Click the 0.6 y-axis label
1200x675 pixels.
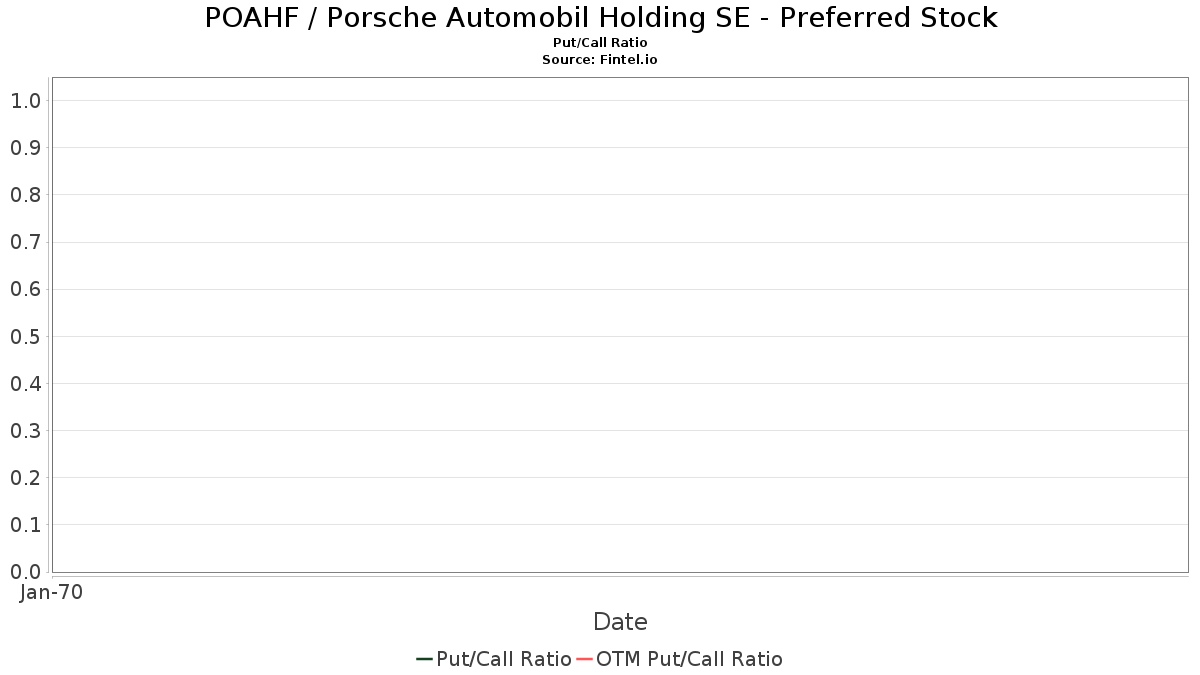tap(25, 289)
